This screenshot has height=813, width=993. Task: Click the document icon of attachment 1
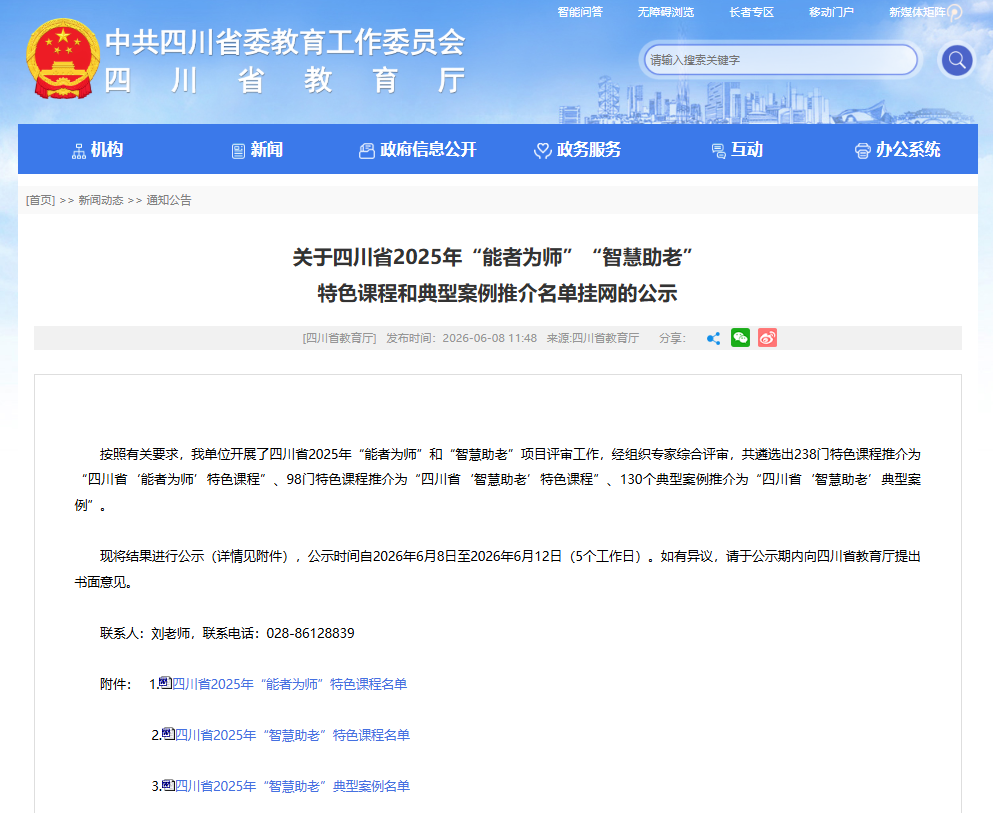coord(165,682)
